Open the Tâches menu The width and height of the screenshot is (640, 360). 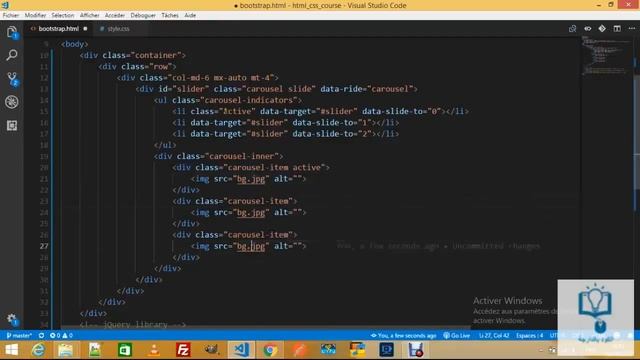point(170,15)
